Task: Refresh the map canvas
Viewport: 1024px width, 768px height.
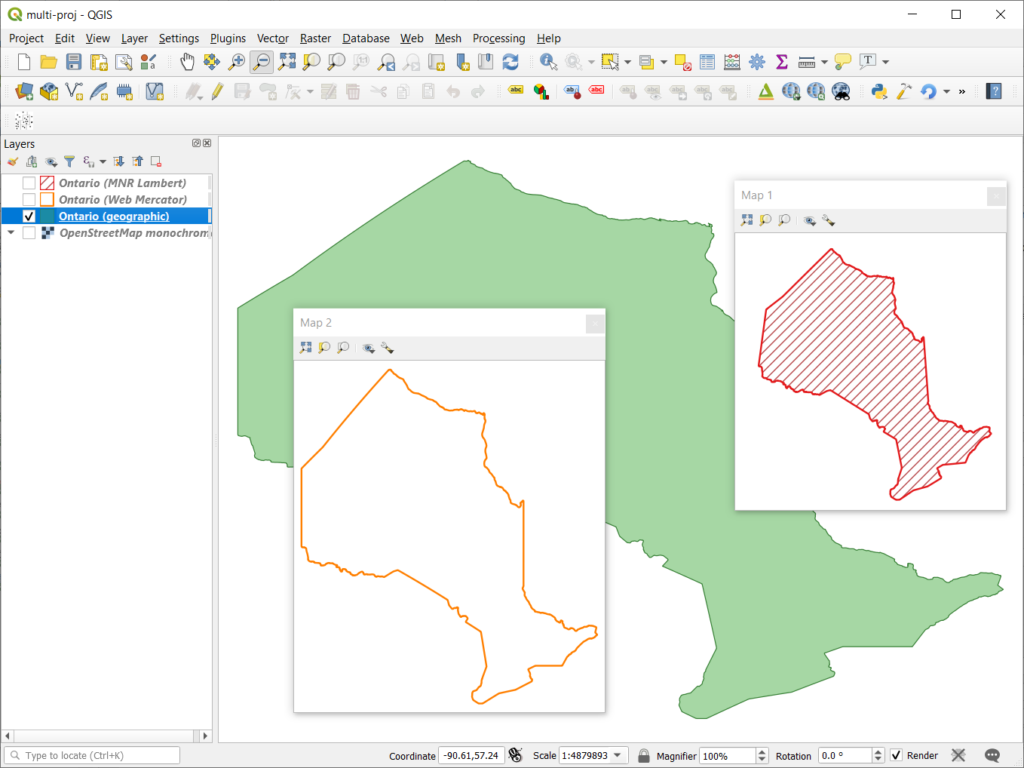Action: click(x=511, y=61)
